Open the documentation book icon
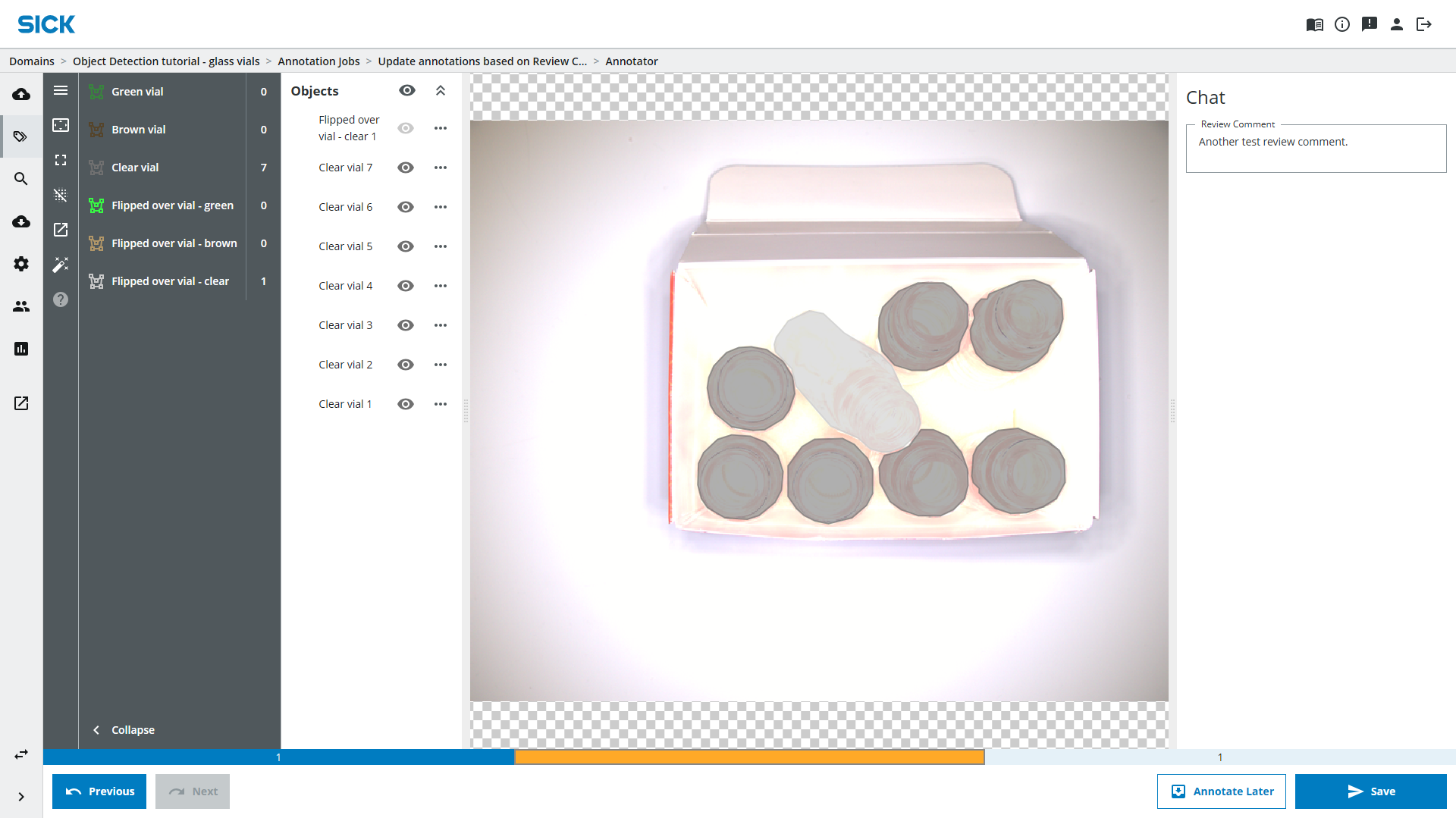 pyautogui.click(x=1314, y=24)
